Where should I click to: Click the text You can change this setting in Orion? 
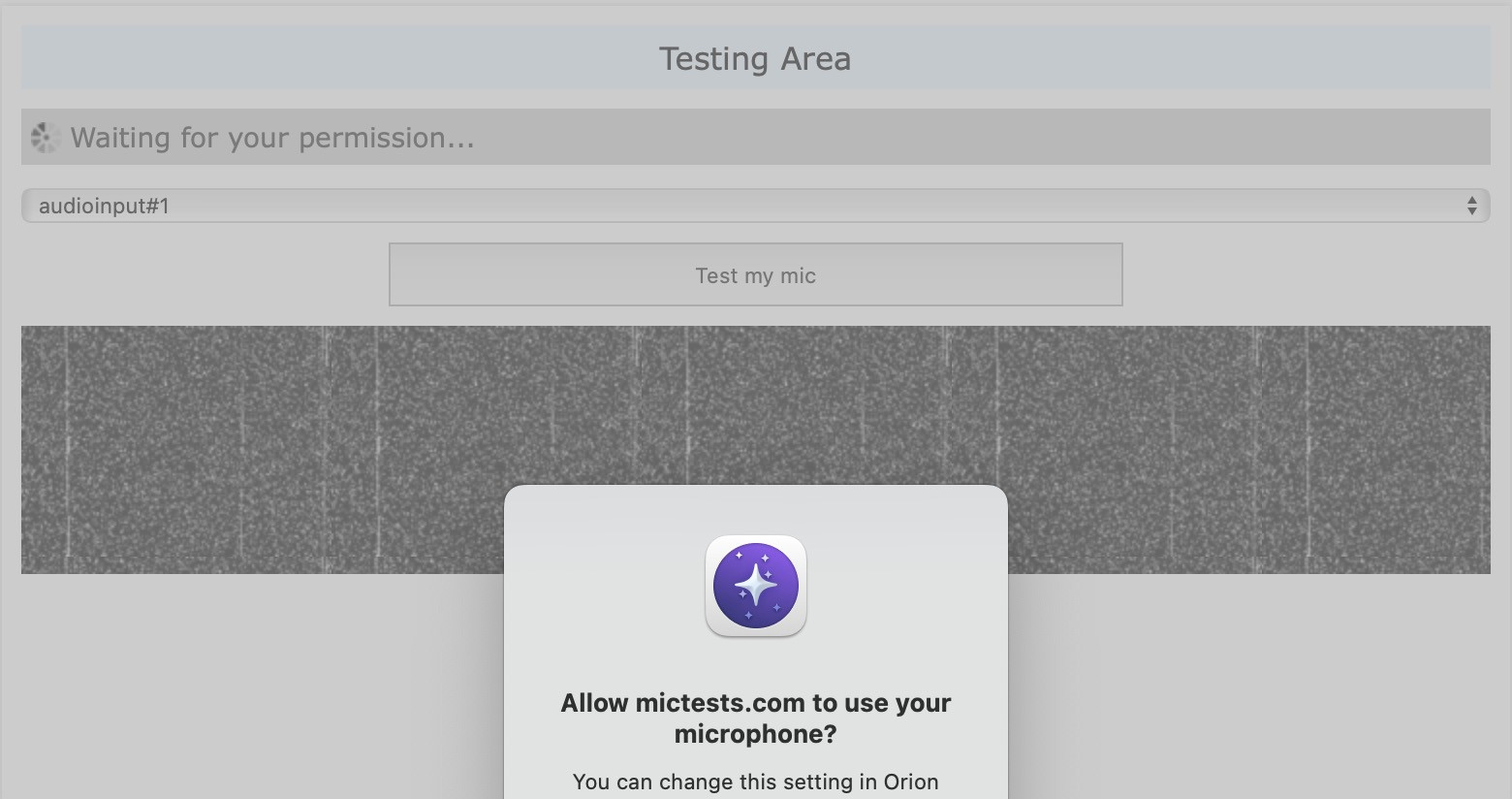(755, 782)
